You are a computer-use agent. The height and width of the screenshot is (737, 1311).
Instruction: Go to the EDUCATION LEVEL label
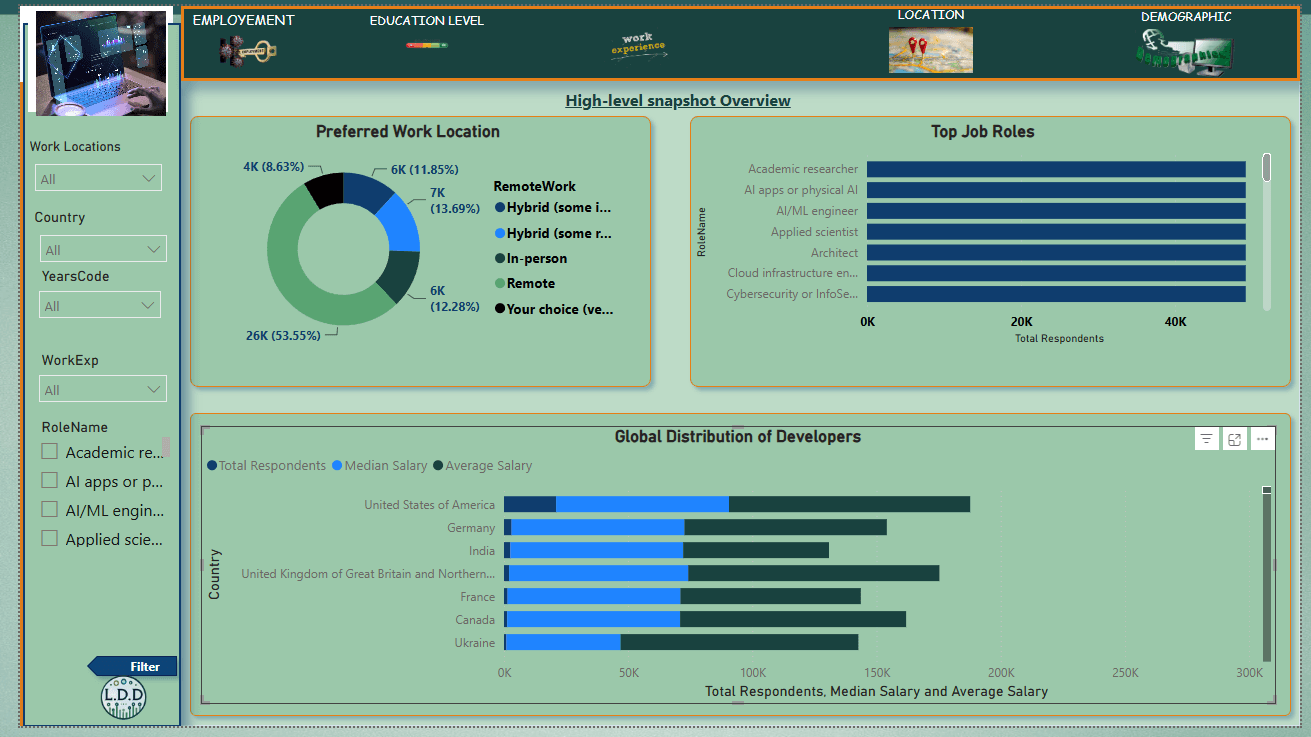click(x=427, y=21)
